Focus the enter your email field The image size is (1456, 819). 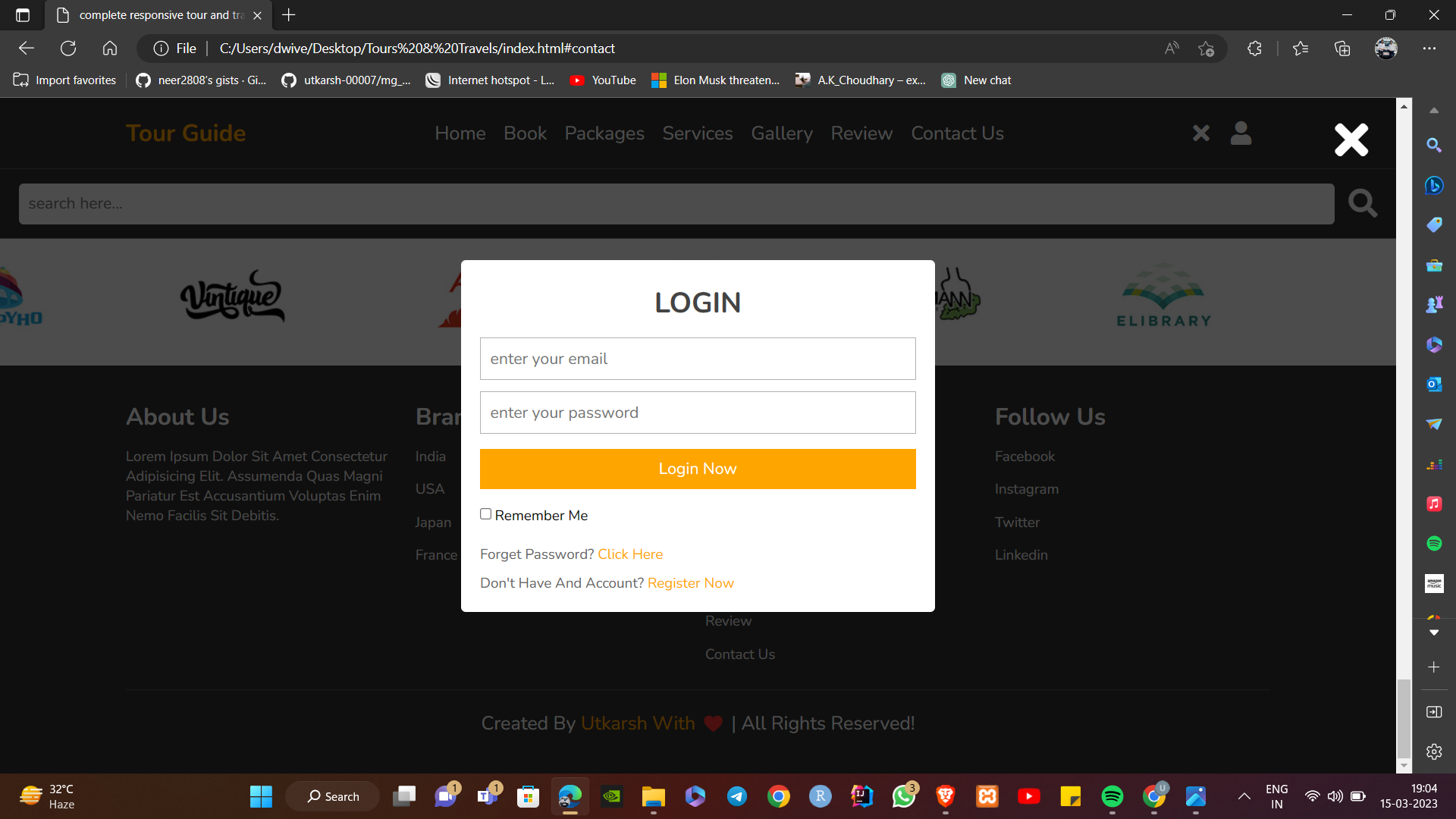tap(697, 359)
